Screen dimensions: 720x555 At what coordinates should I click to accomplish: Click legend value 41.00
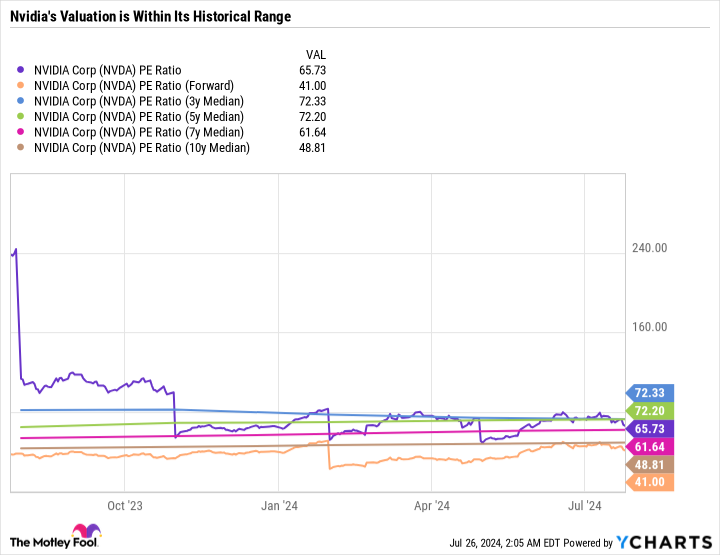(x=312, y=86)
